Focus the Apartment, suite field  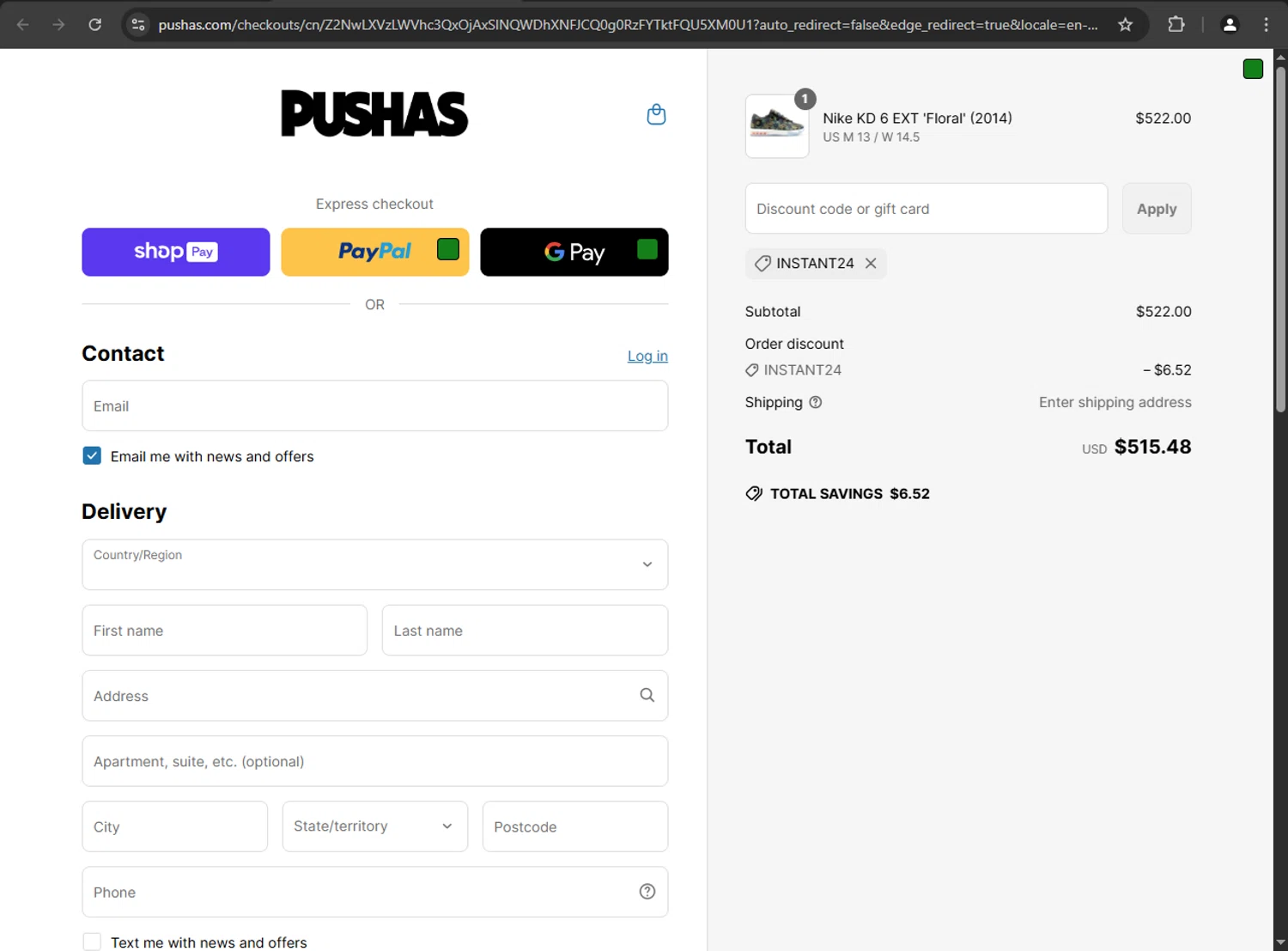pyautogui.click(x=375, y=761)
